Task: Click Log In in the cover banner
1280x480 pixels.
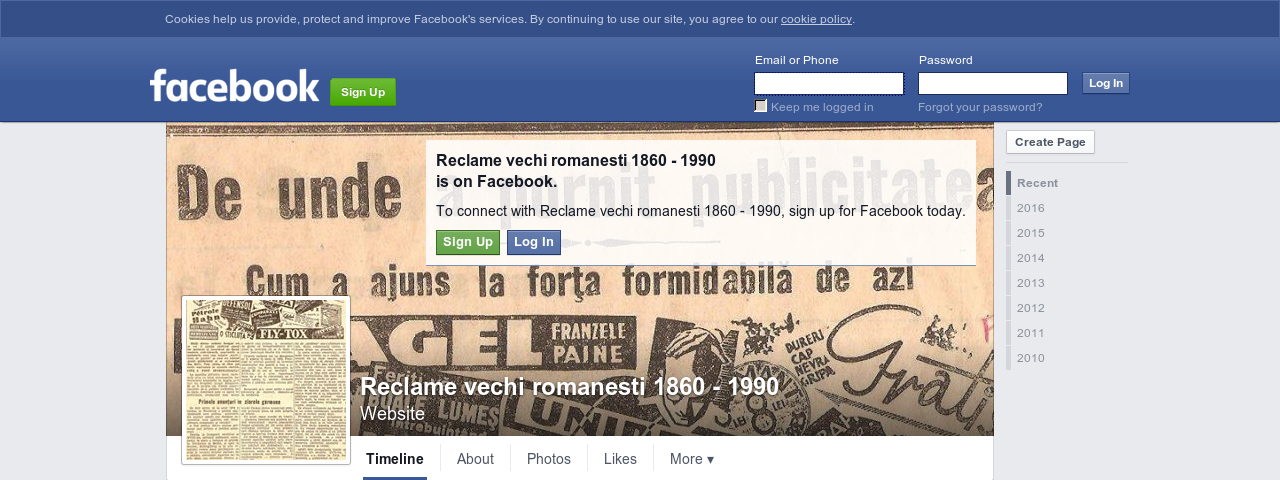Action: click(534, 242)
